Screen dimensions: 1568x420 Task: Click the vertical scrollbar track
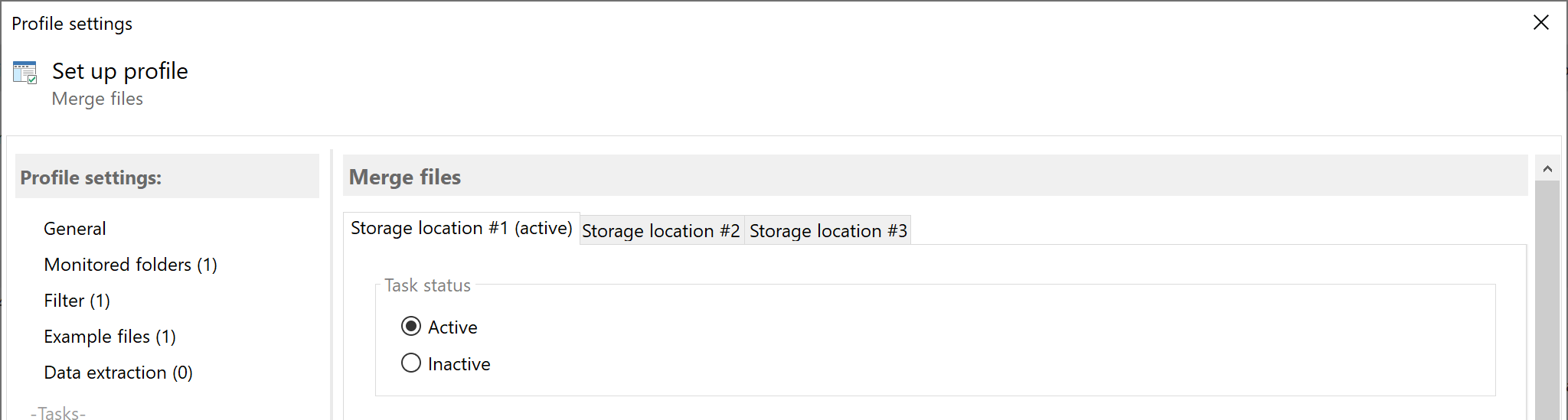[1547, 306]
